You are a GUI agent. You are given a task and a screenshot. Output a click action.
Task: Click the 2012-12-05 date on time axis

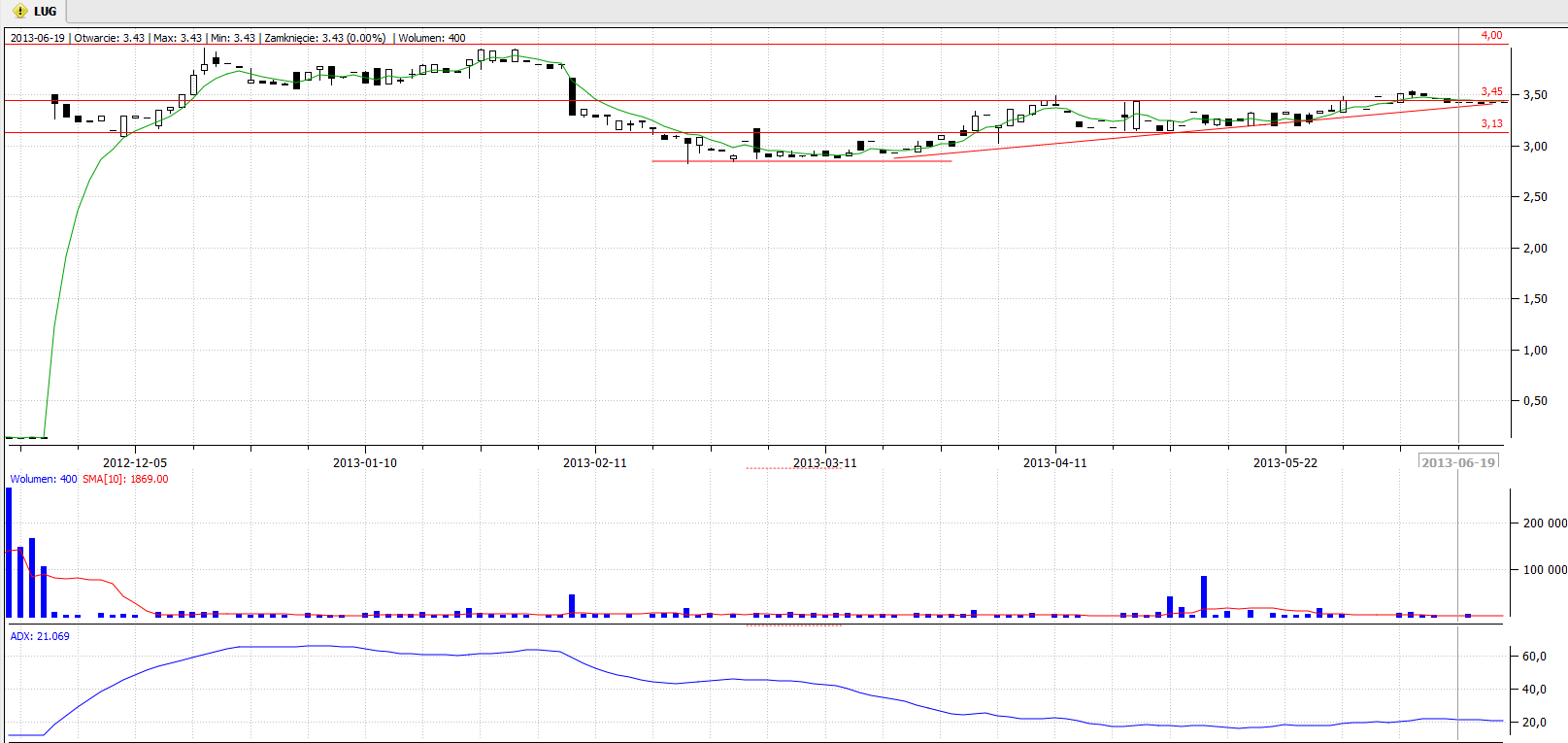pos(135,462)
